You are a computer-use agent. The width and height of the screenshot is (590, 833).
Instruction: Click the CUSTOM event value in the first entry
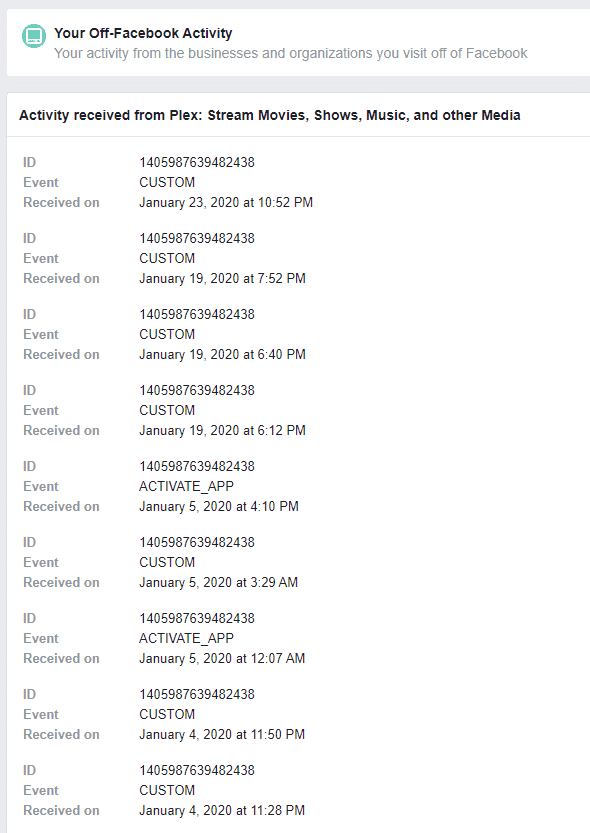[167, 182]
